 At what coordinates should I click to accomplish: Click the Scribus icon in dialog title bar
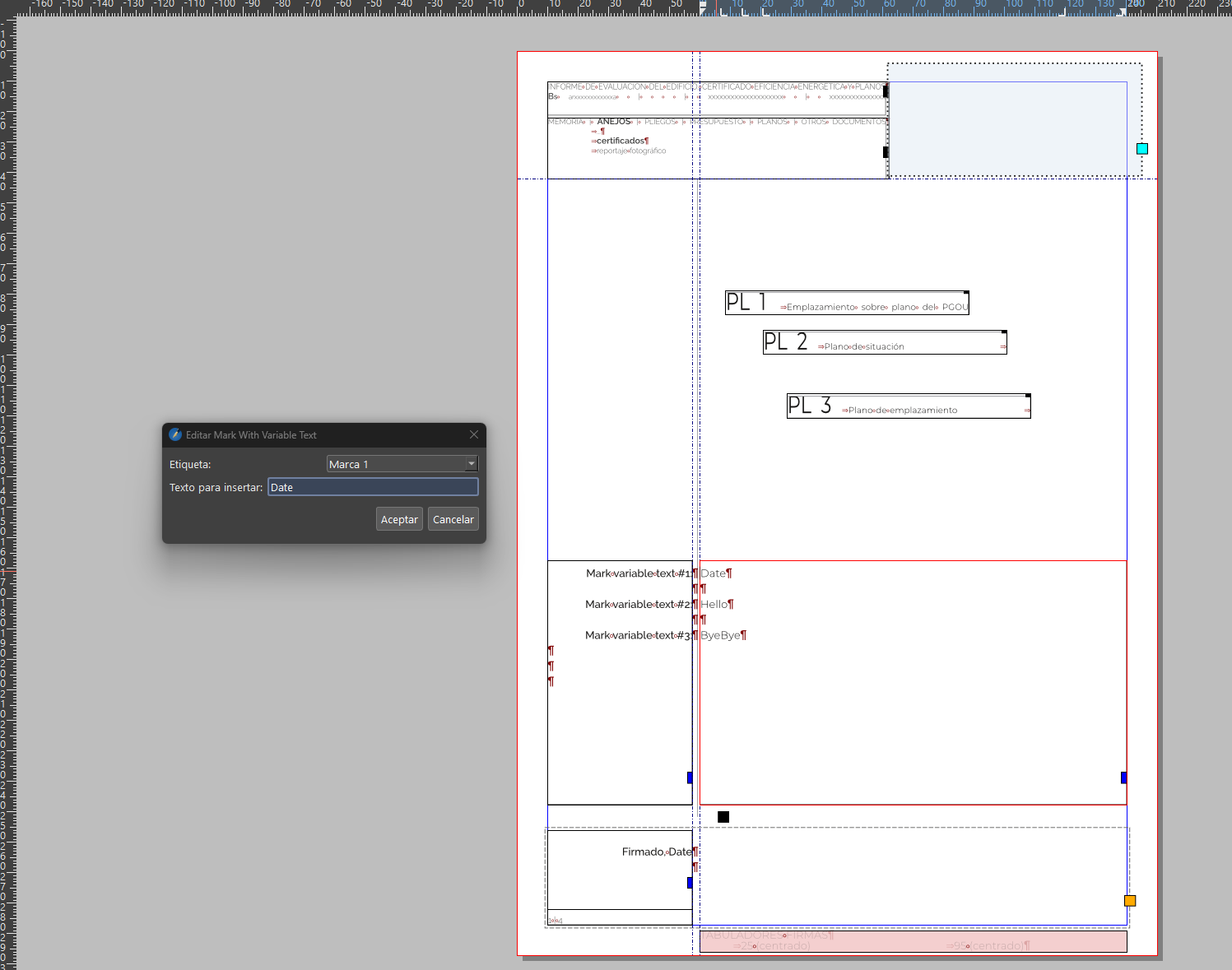(x=175, y=434)
